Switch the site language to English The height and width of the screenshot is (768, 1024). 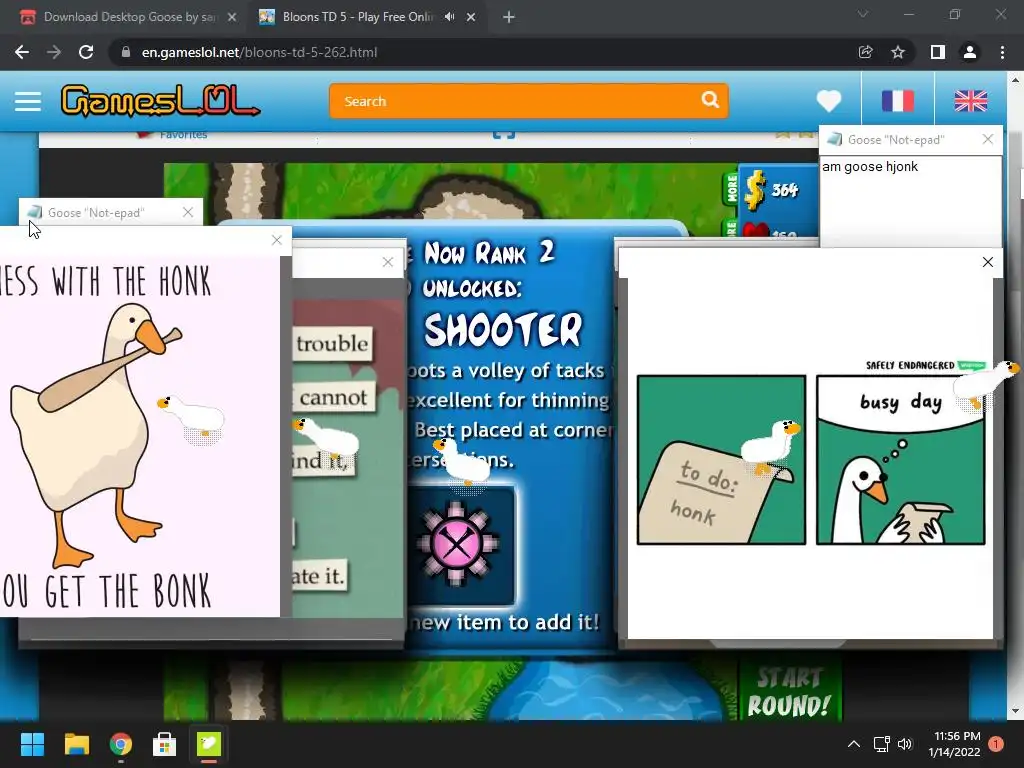click(x=970, y=101)
